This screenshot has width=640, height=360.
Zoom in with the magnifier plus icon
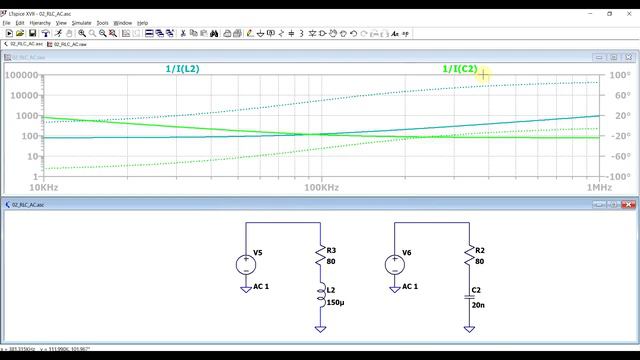click(82, 33)
